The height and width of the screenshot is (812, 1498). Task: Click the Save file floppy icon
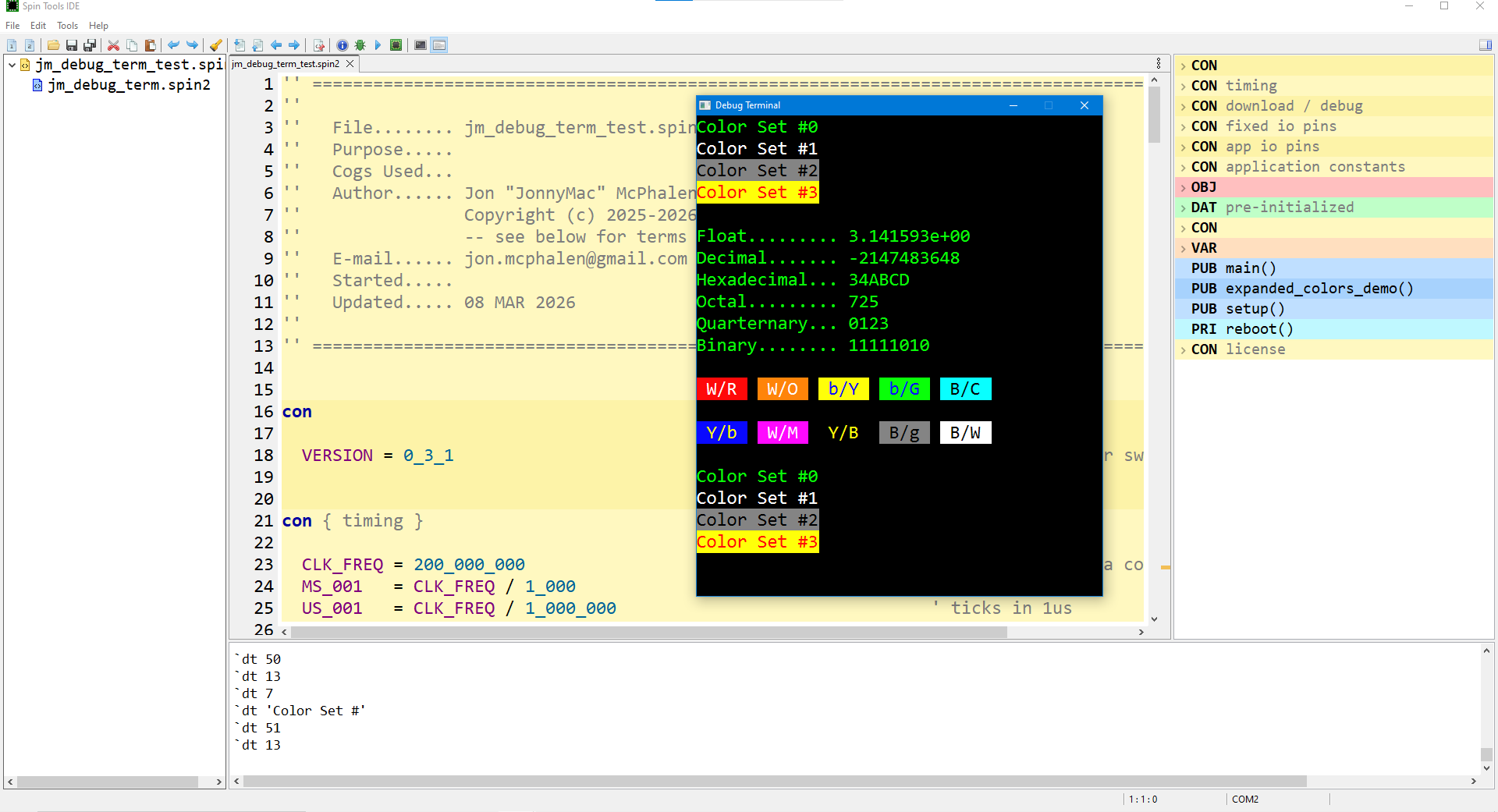pos(72,45)
